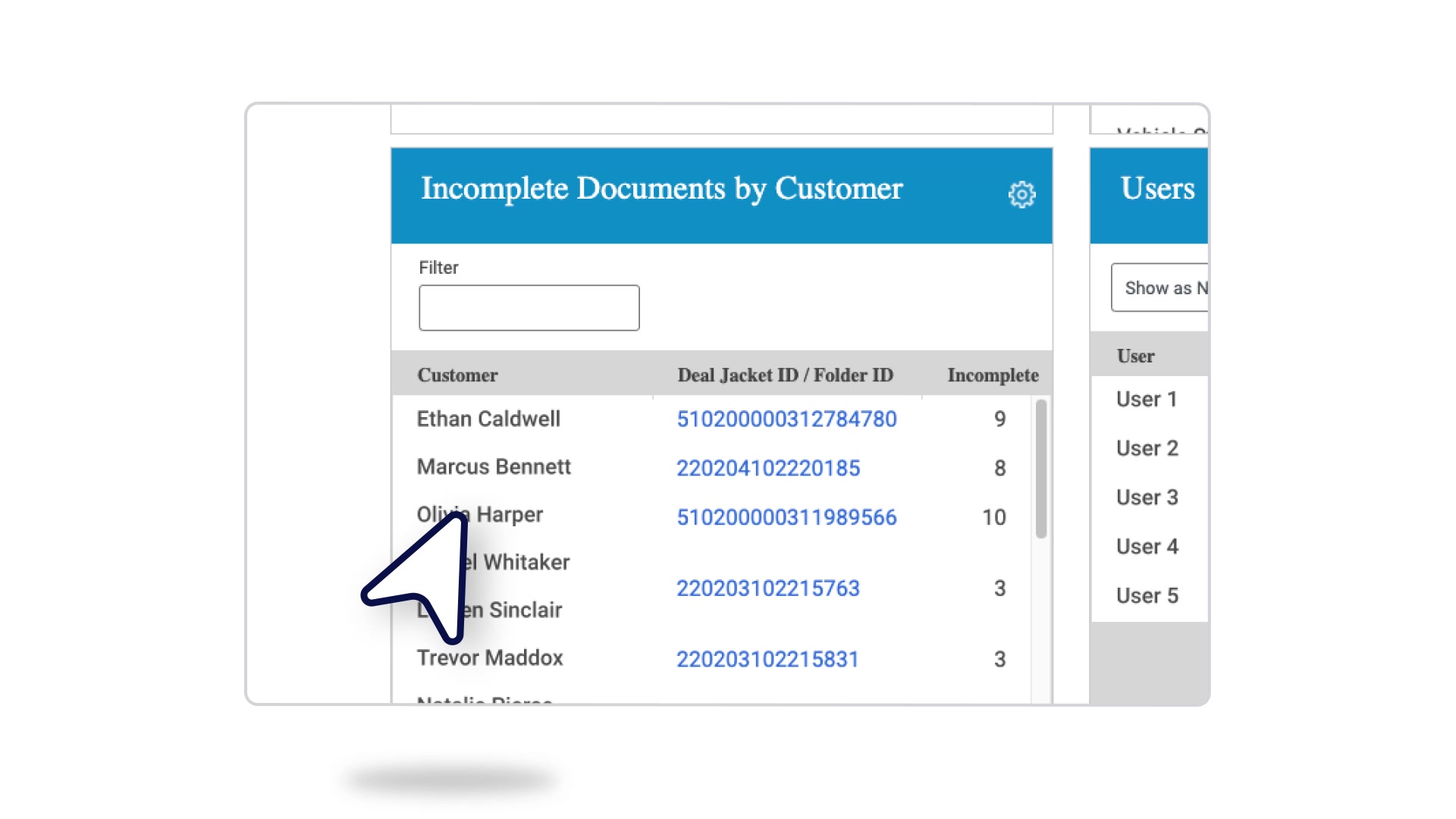Open deal jacket 510200000311989566 for Olivia Harper

click(x=786, y=516)
